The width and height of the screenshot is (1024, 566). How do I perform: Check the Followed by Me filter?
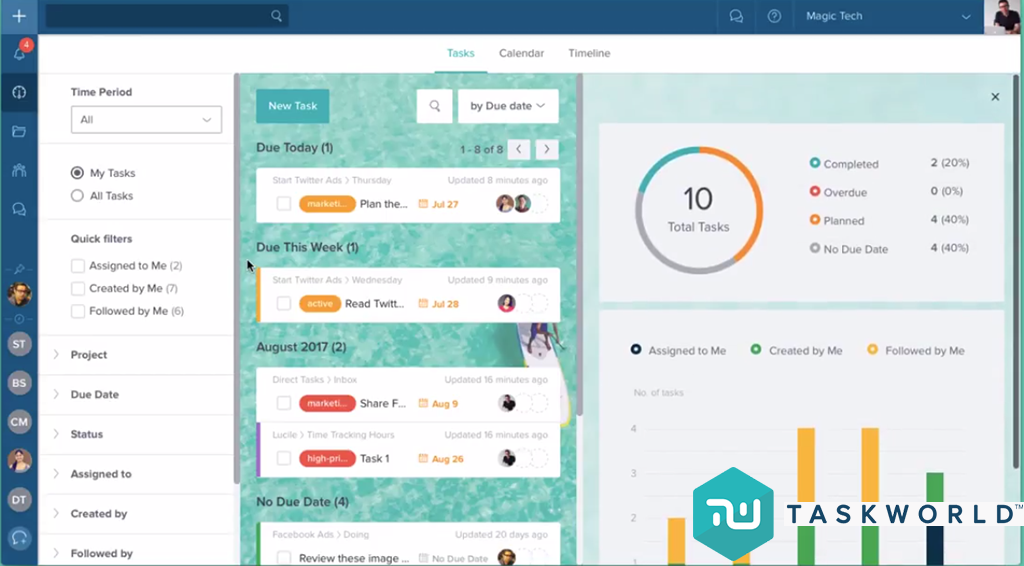tap(78, 311)
